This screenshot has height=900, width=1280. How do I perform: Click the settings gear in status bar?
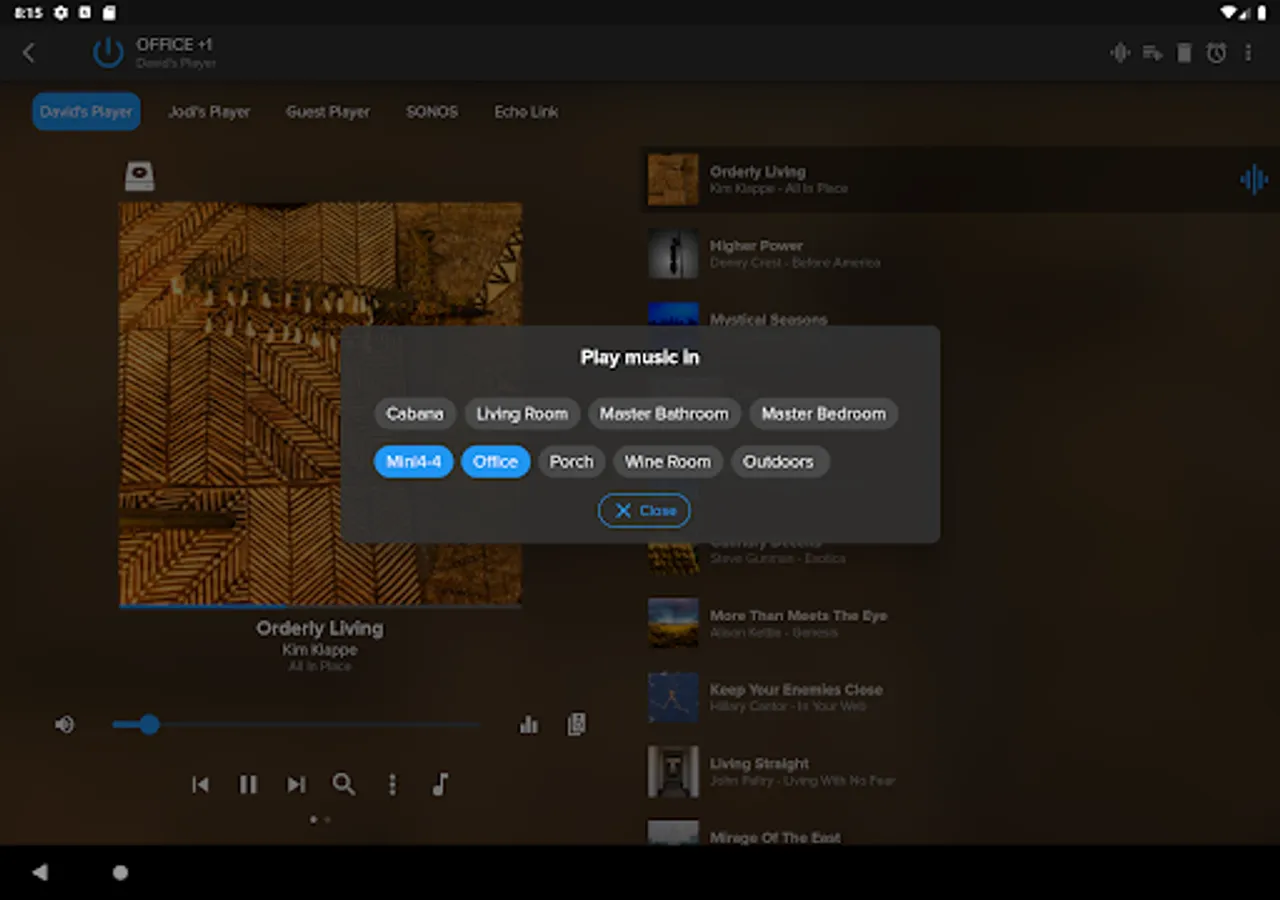pos(61,13)
